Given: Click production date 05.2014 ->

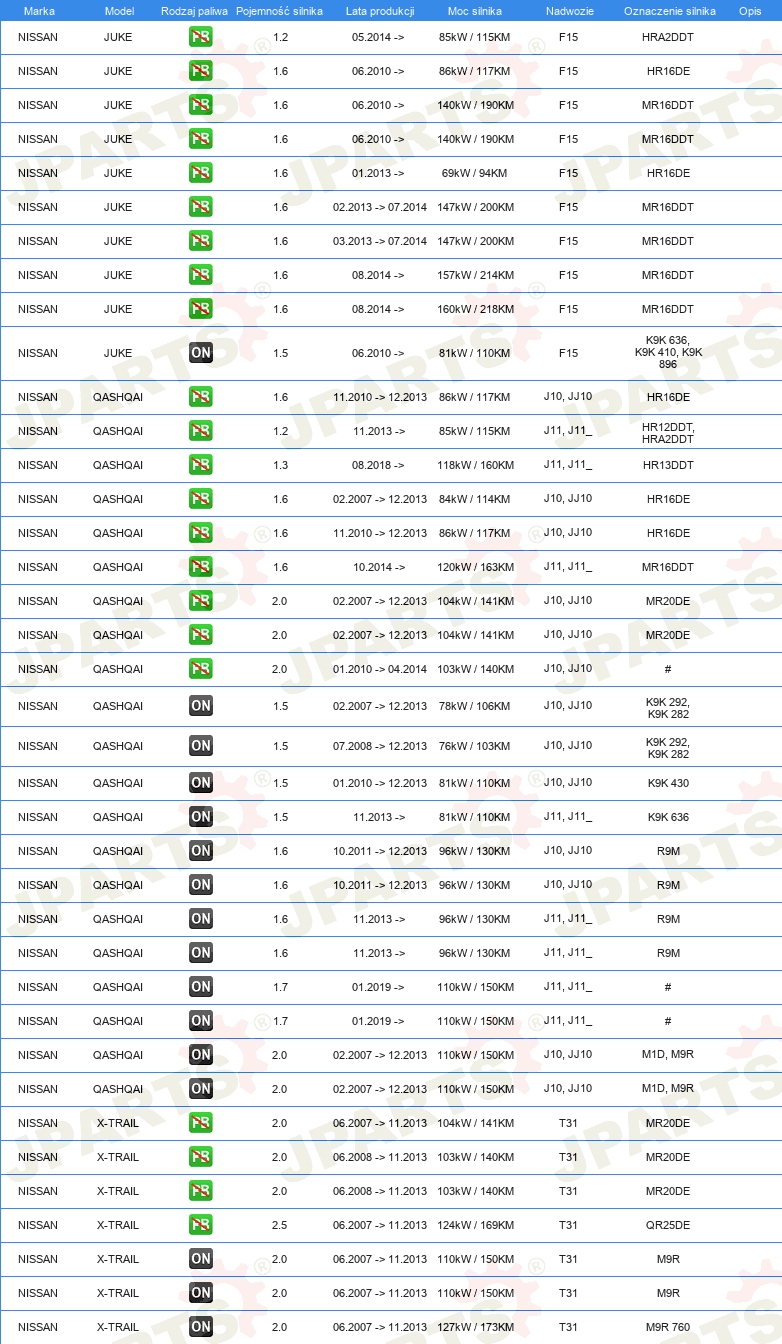Looking at the screenshot, I should click(378, 37).
